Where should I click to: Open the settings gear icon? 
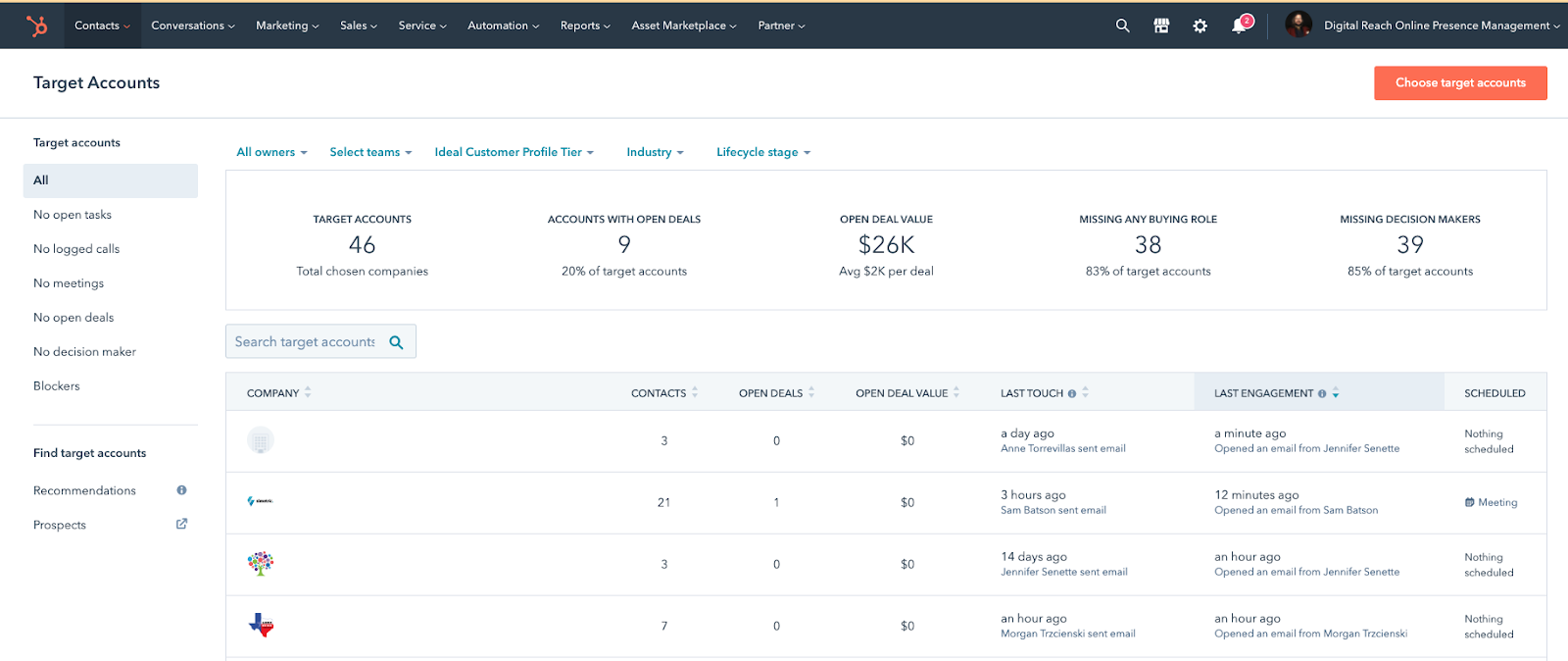point(1200,25)
